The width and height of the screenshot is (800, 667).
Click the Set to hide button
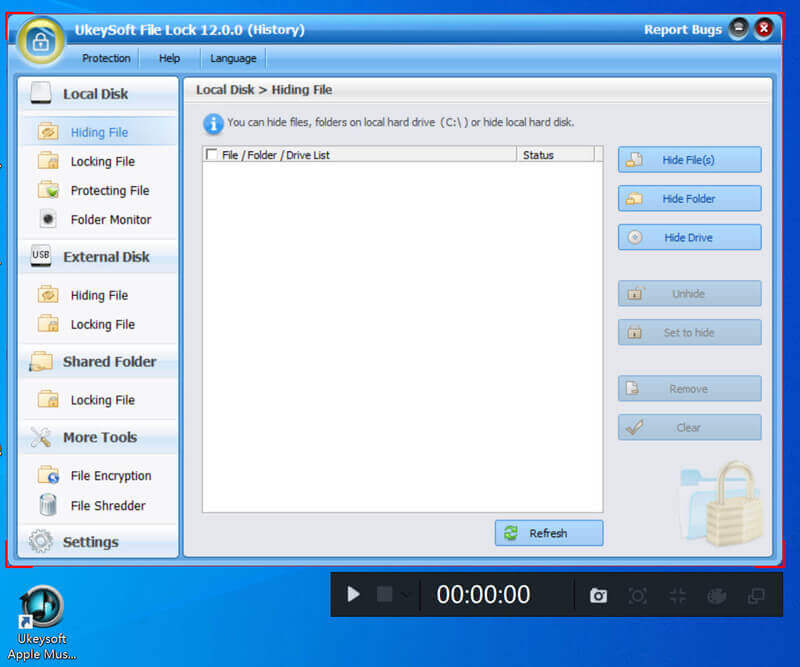[x=689, y=332]
